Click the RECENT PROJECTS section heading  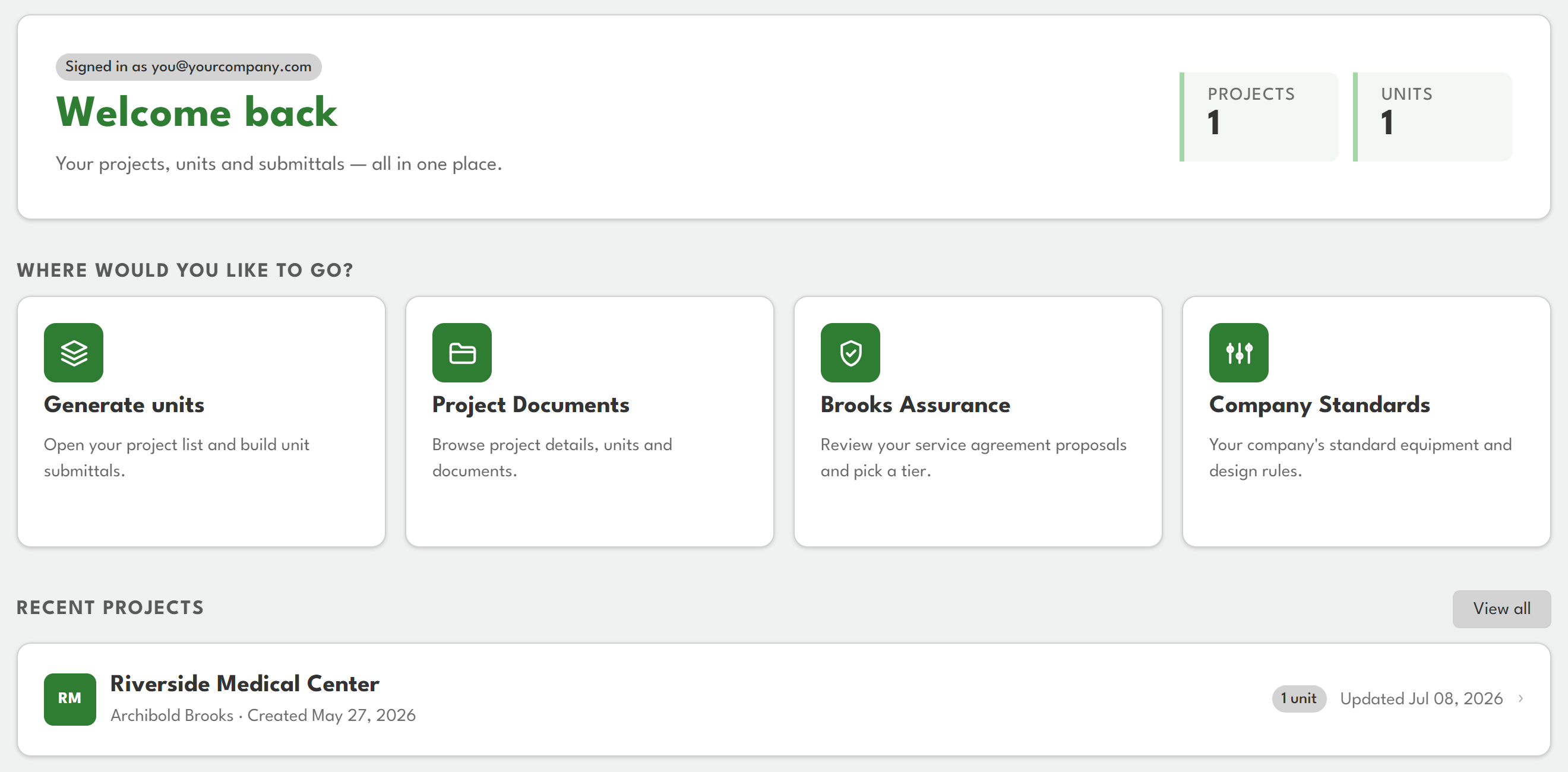[110, 608]
